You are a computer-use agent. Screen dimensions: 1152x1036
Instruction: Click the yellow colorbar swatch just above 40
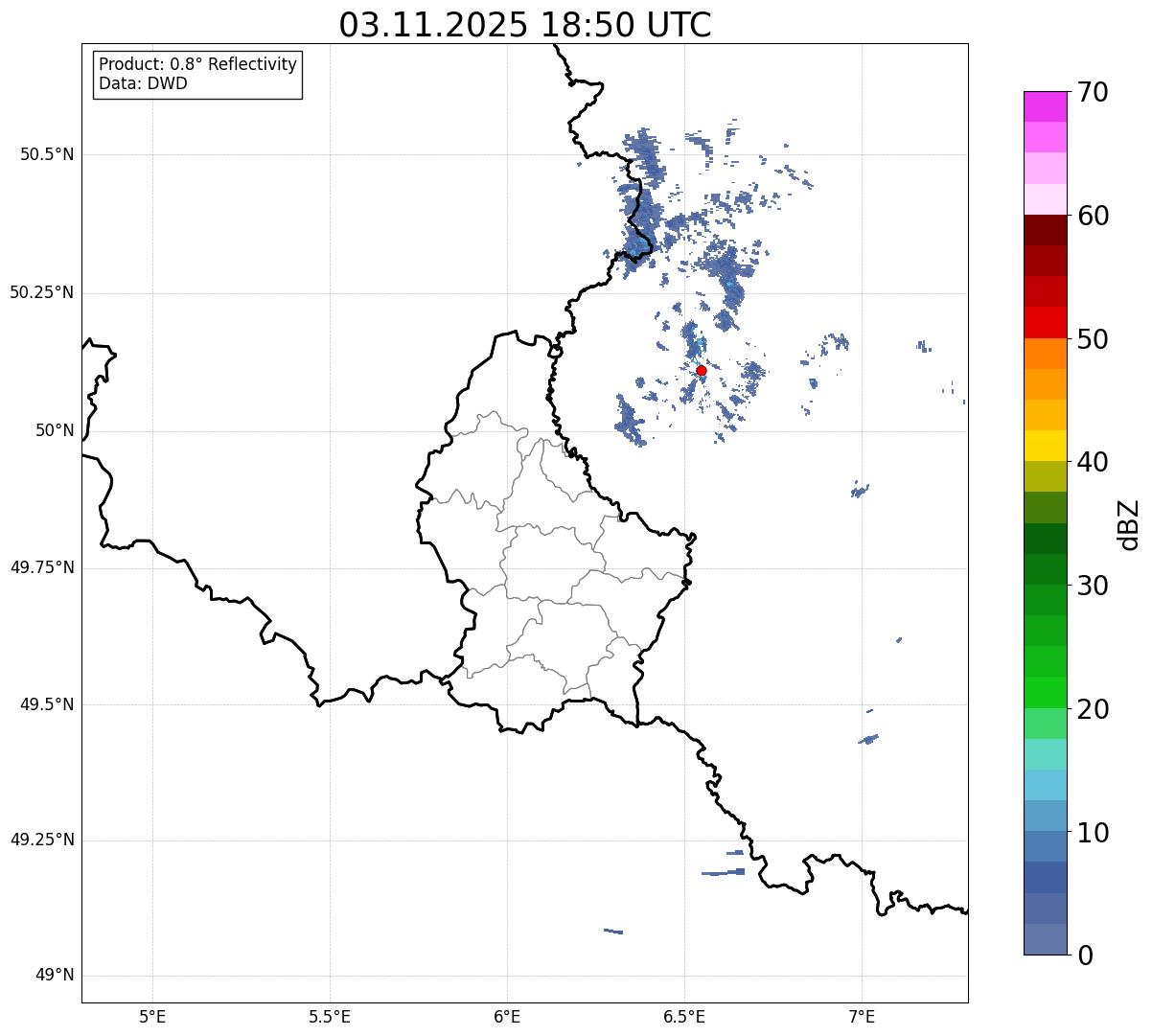pyautogui.click(x=1046, y=446)
